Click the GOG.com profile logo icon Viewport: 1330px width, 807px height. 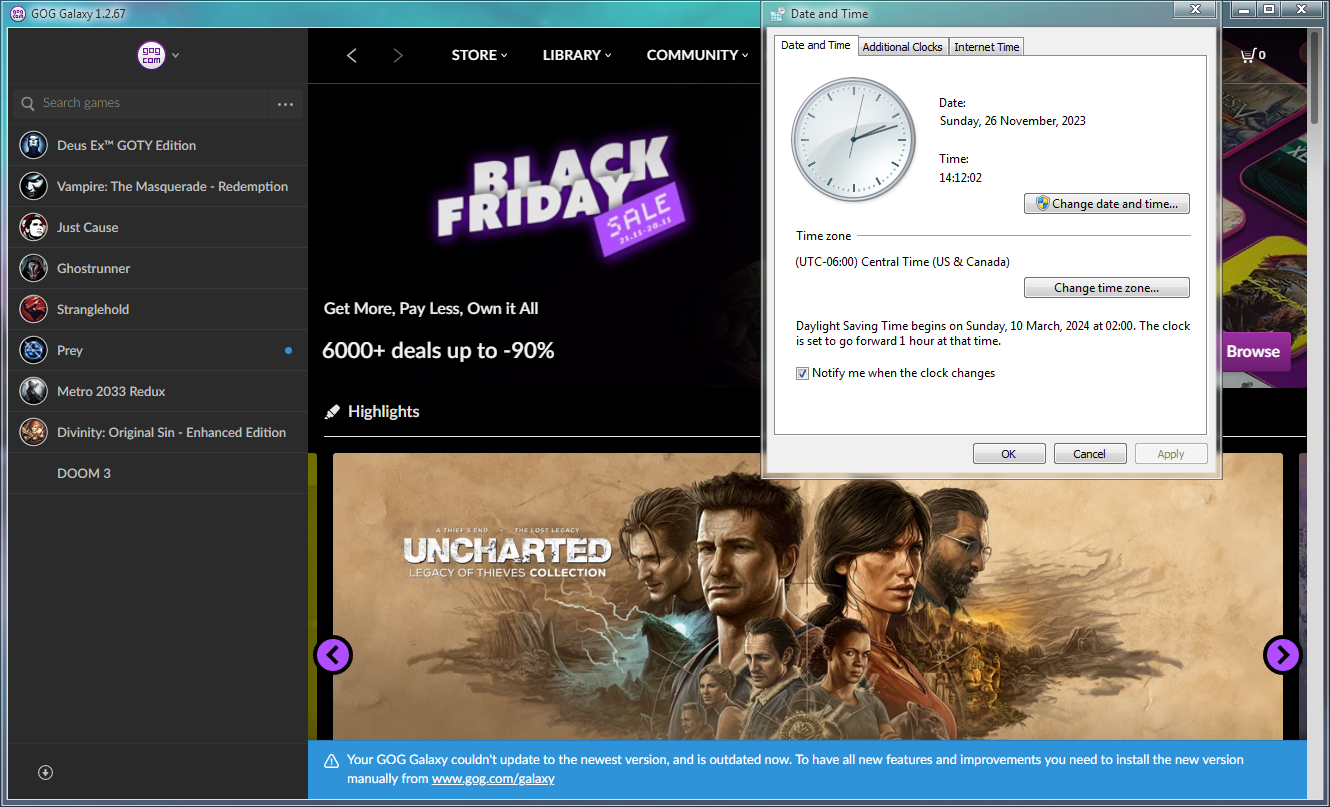click(151, 55)
